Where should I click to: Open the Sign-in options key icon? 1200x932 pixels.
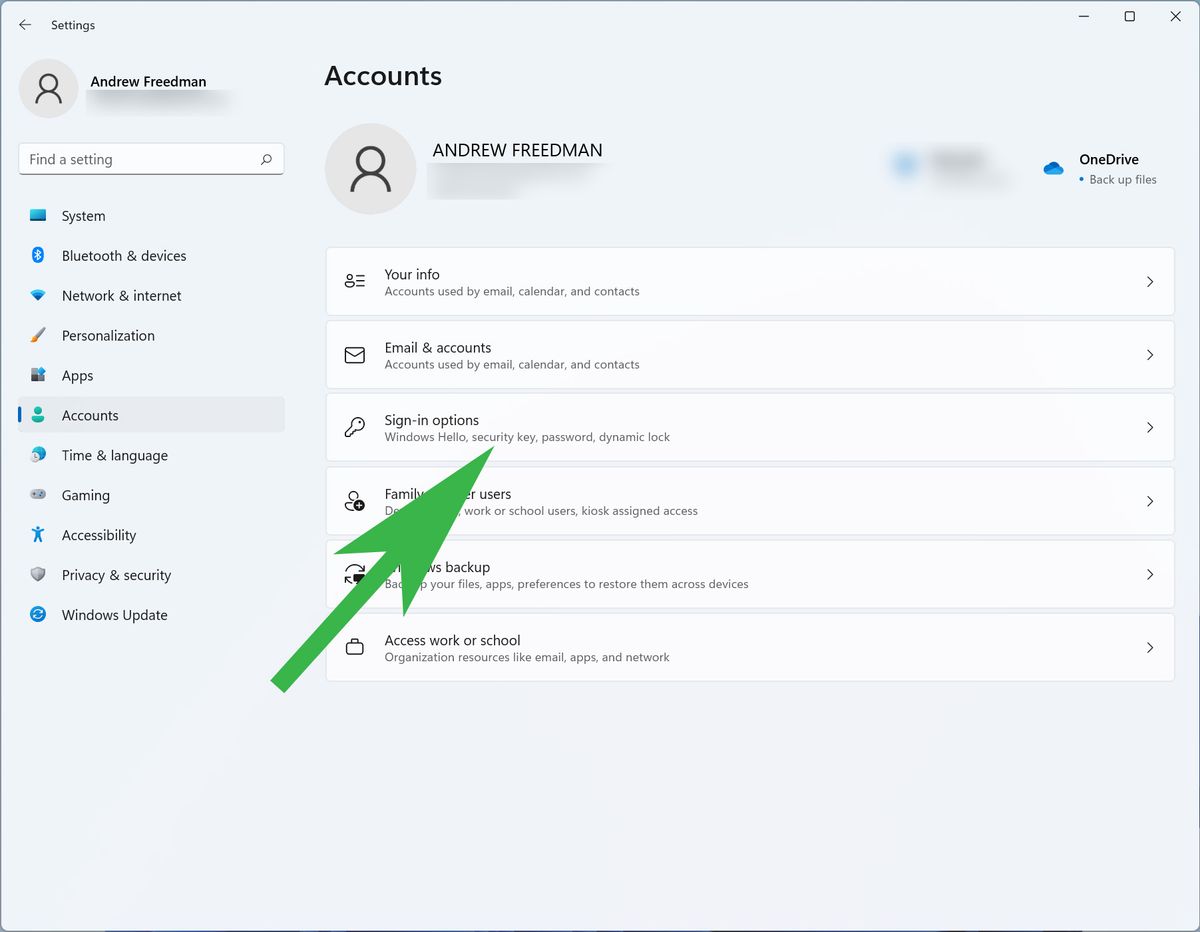355,427
